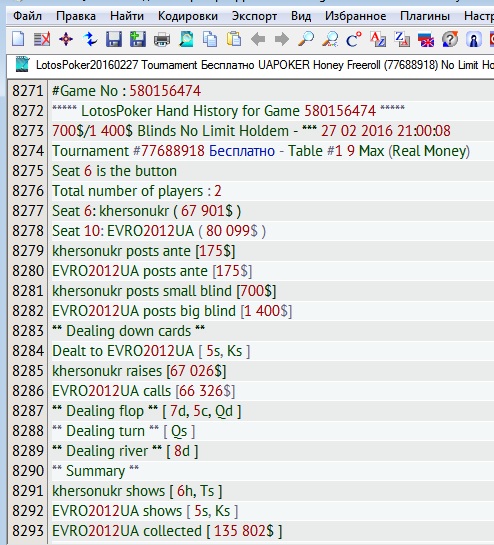This screenshot has height=545, width=494.
Task: Copy selection with two-pages icon
Action: pos(210,39)
